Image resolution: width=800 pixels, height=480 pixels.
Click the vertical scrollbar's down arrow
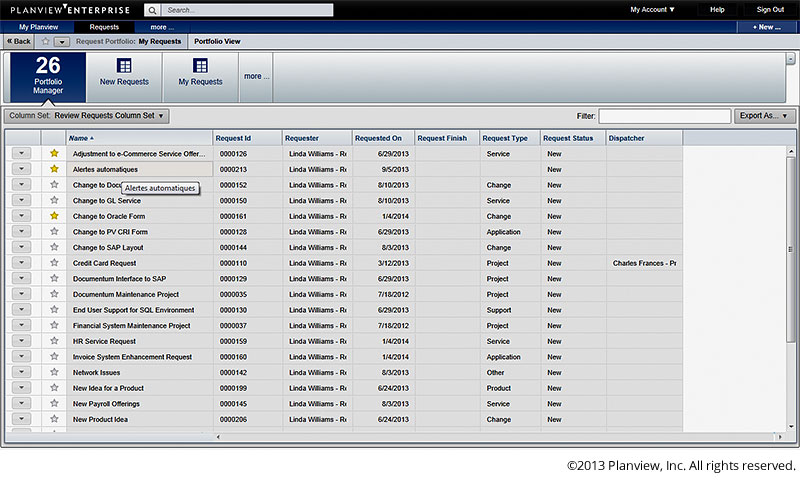(x=791, y=426)
